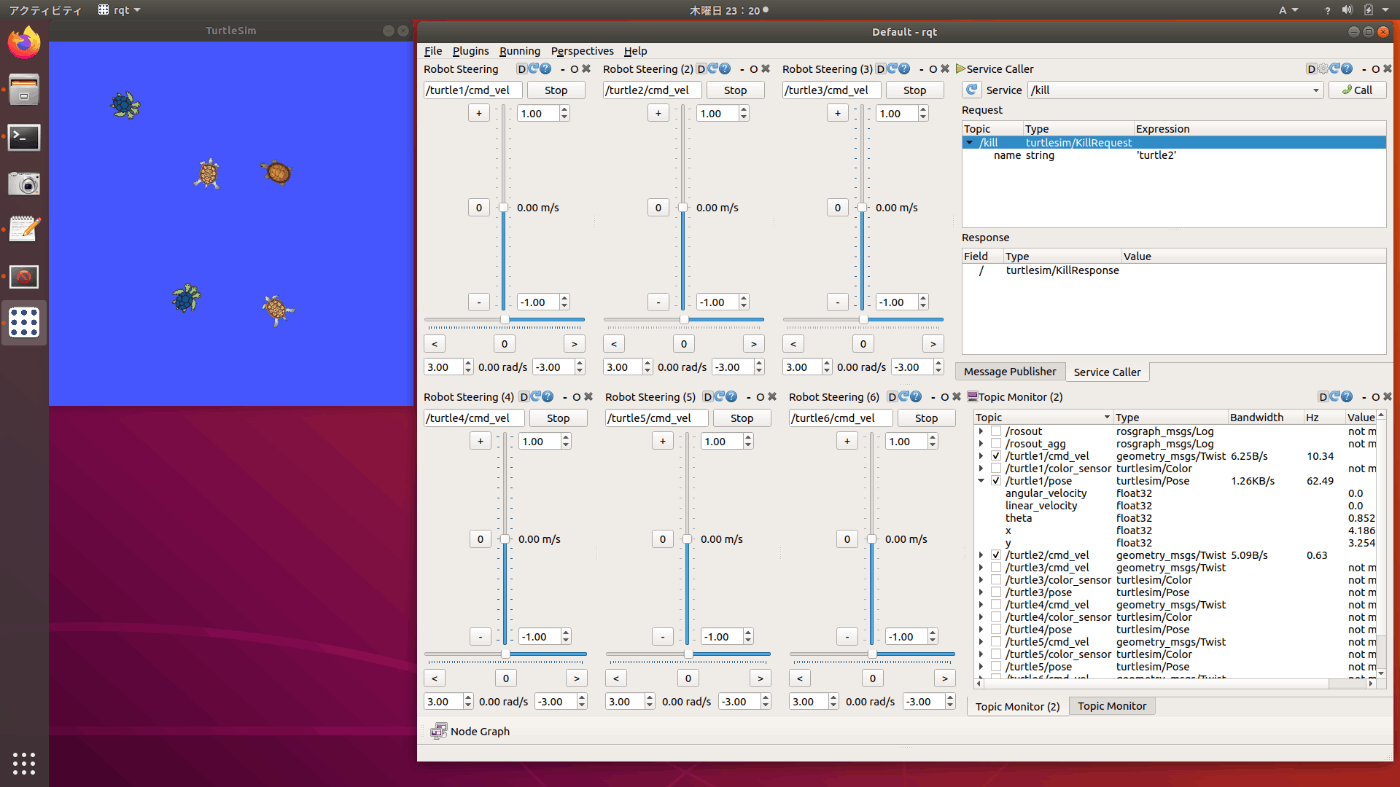Call the /kill service
1400x787 pixels.
1357,90
